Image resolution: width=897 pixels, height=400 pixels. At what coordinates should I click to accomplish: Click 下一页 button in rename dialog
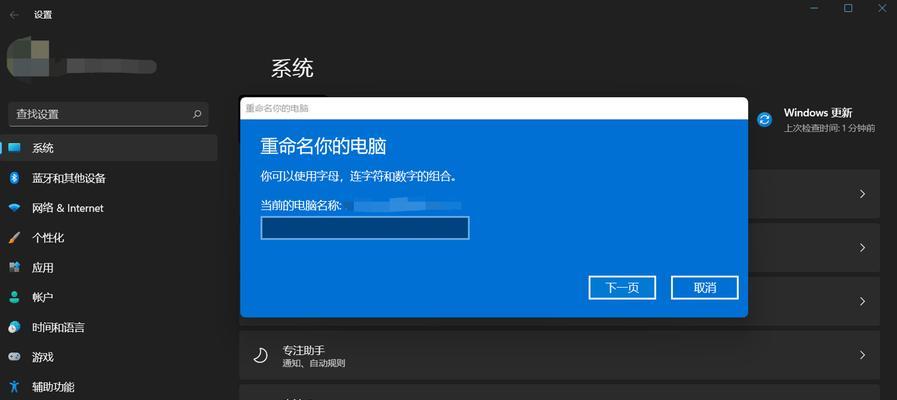(622, 287)
